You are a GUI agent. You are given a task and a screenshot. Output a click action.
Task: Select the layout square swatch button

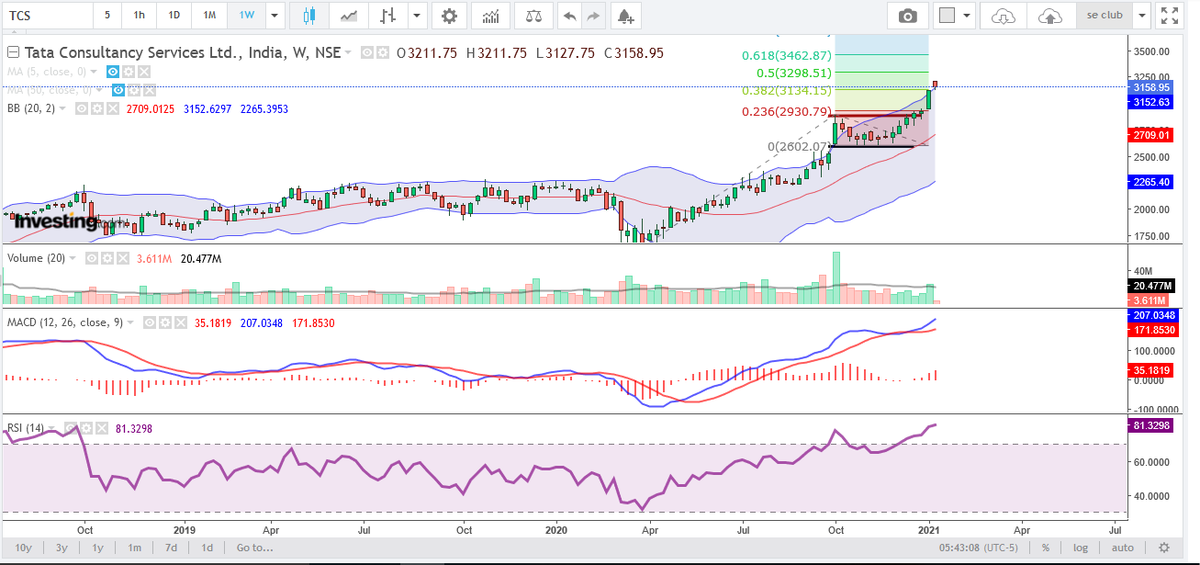pyautogui.click(x=946, y=16)
